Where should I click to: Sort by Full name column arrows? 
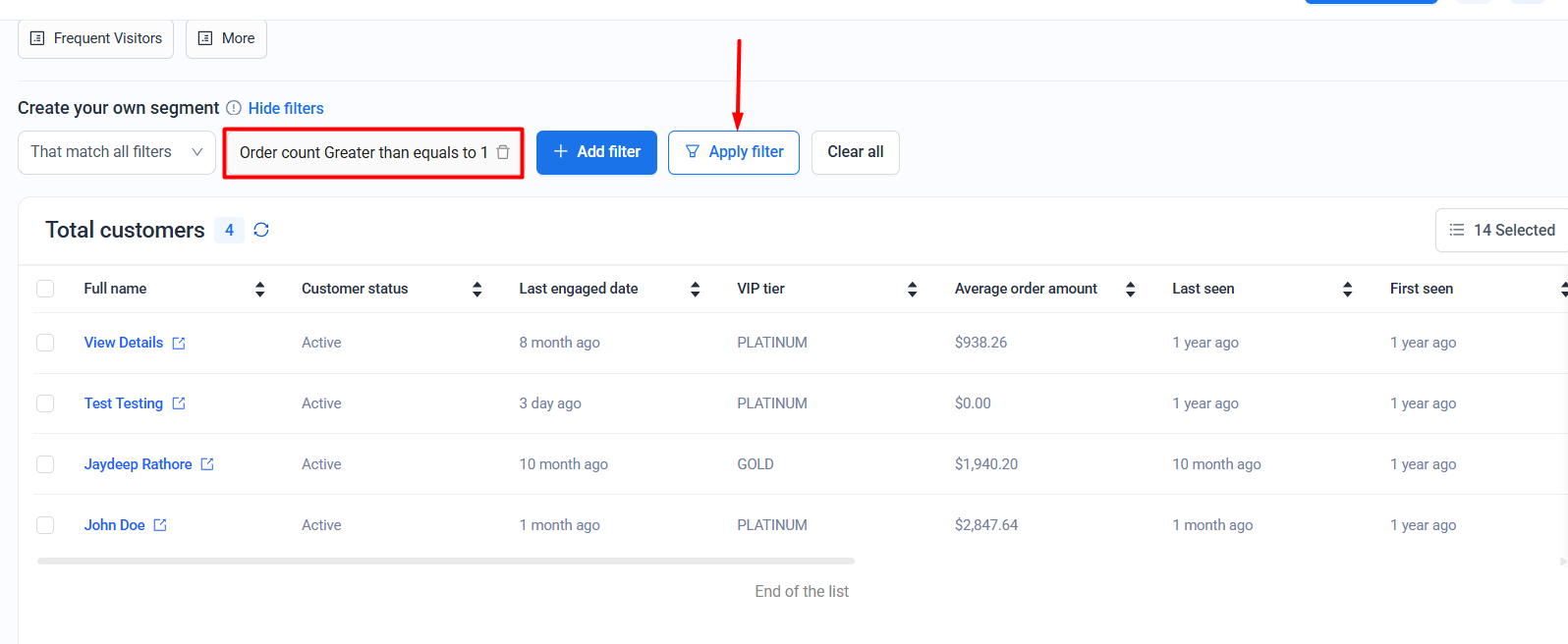259,289
